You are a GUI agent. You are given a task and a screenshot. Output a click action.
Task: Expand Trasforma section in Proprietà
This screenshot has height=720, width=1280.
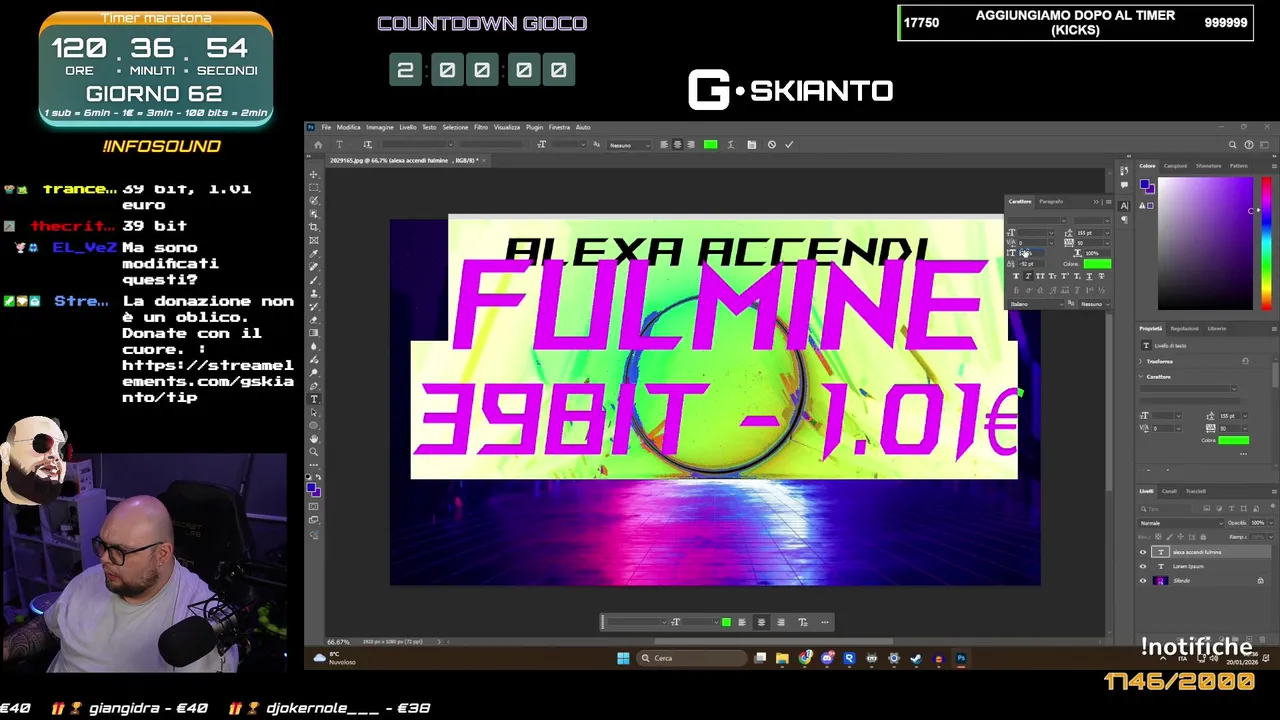1140,362
